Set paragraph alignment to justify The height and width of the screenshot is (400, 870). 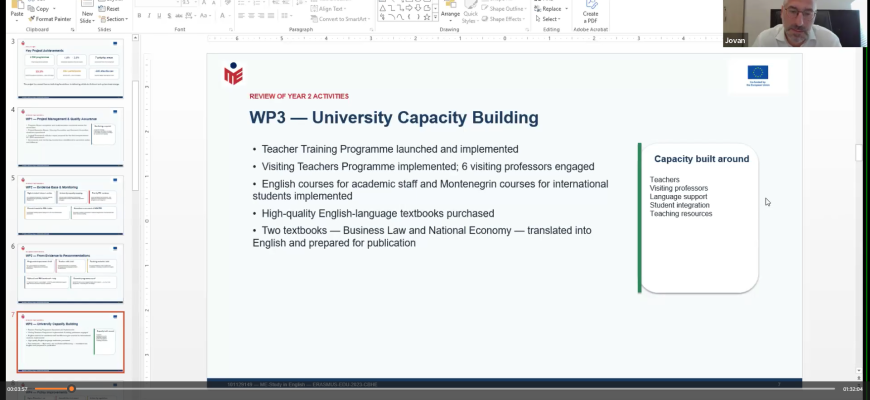[271, 16]
